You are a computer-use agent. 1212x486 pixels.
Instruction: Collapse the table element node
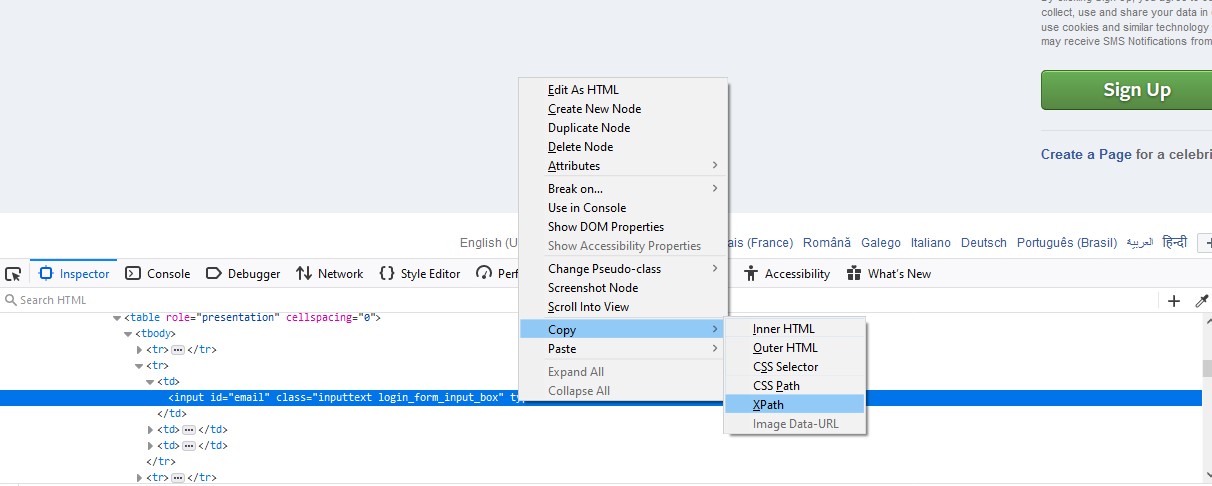point(117,318)
